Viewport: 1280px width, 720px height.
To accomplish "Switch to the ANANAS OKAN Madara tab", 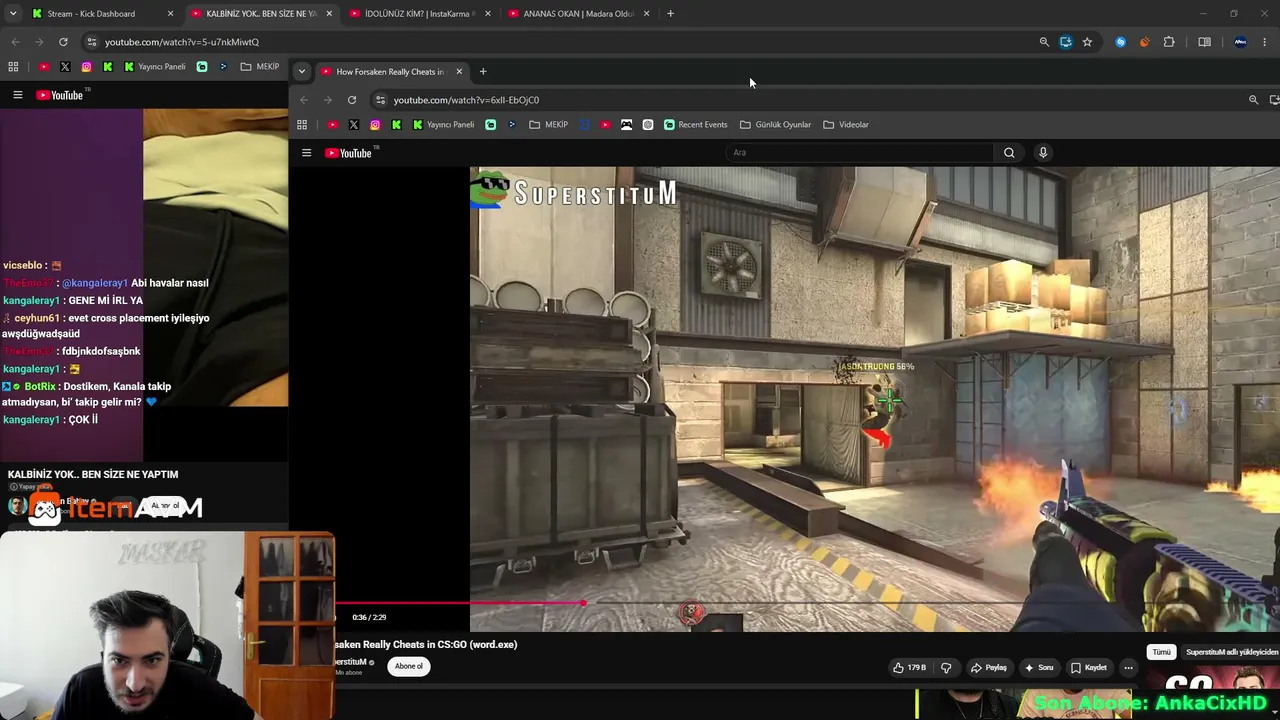I will 579,14.
